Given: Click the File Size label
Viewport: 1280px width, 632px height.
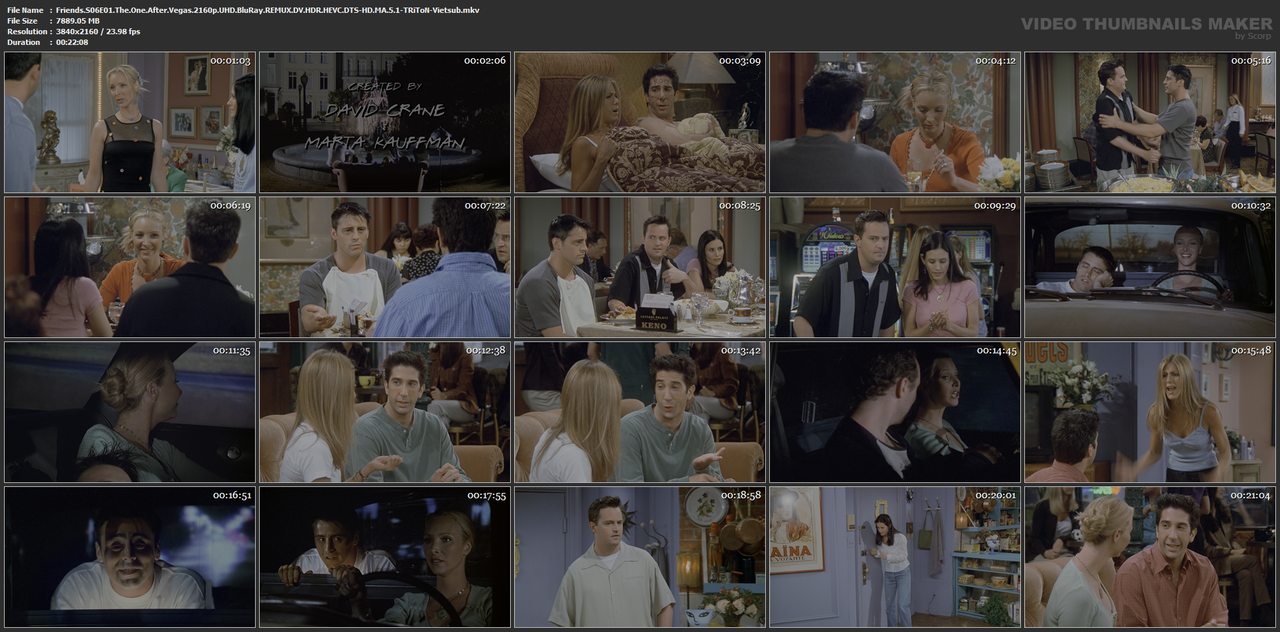Looking at the screenshot, I should 22,21.
